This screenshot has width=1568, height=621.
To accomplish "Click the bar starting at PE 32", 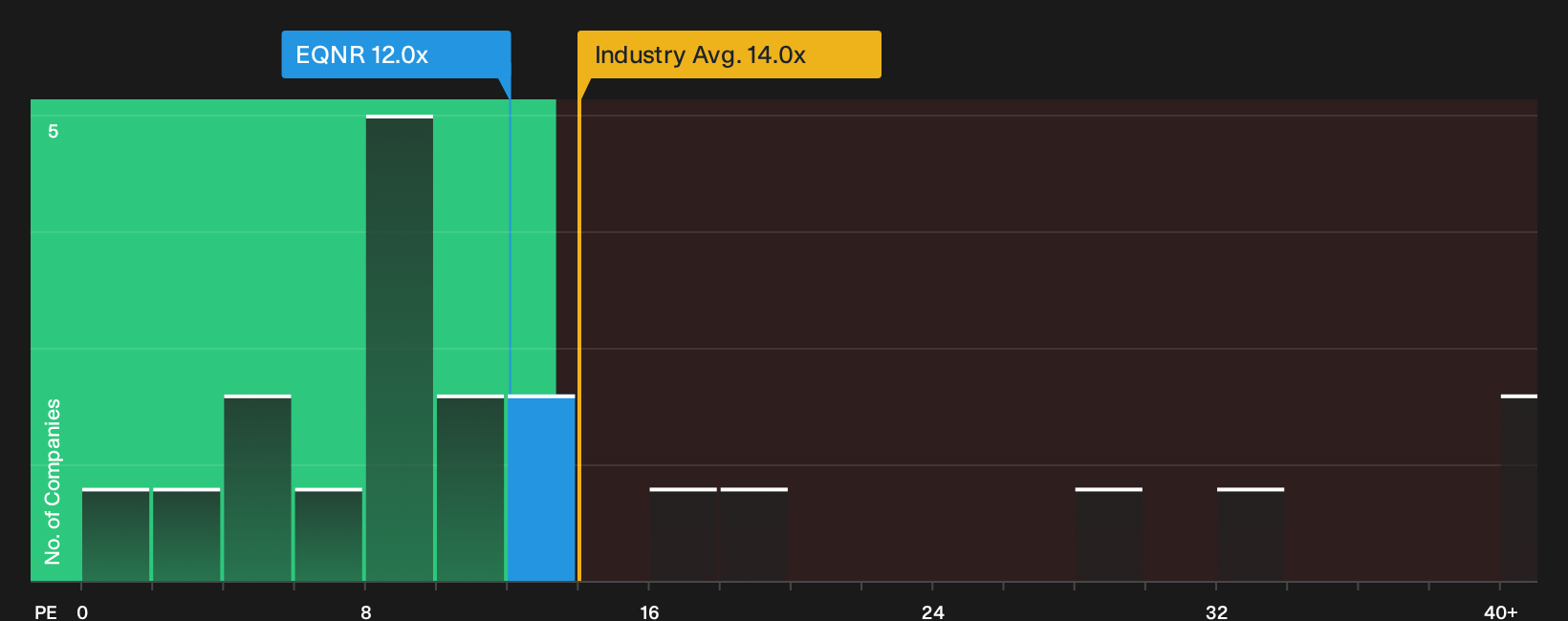I will click(x=1251, y=534).
